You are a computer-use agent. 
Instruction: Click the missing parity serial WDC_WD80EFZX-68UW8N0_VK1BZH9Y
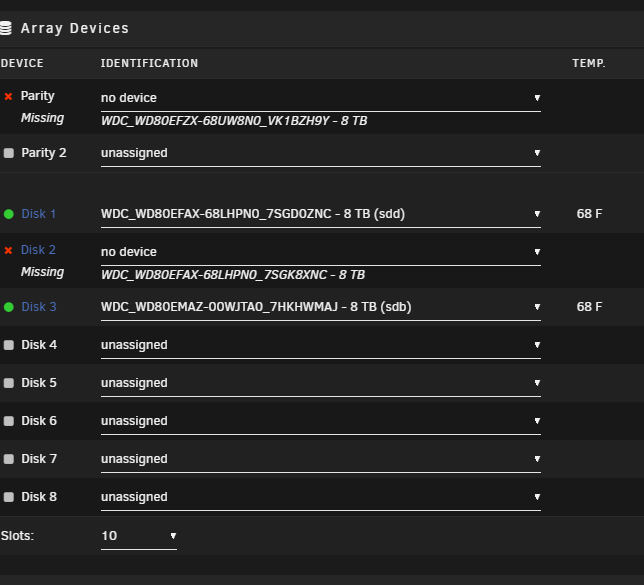[x=215, y=121]
